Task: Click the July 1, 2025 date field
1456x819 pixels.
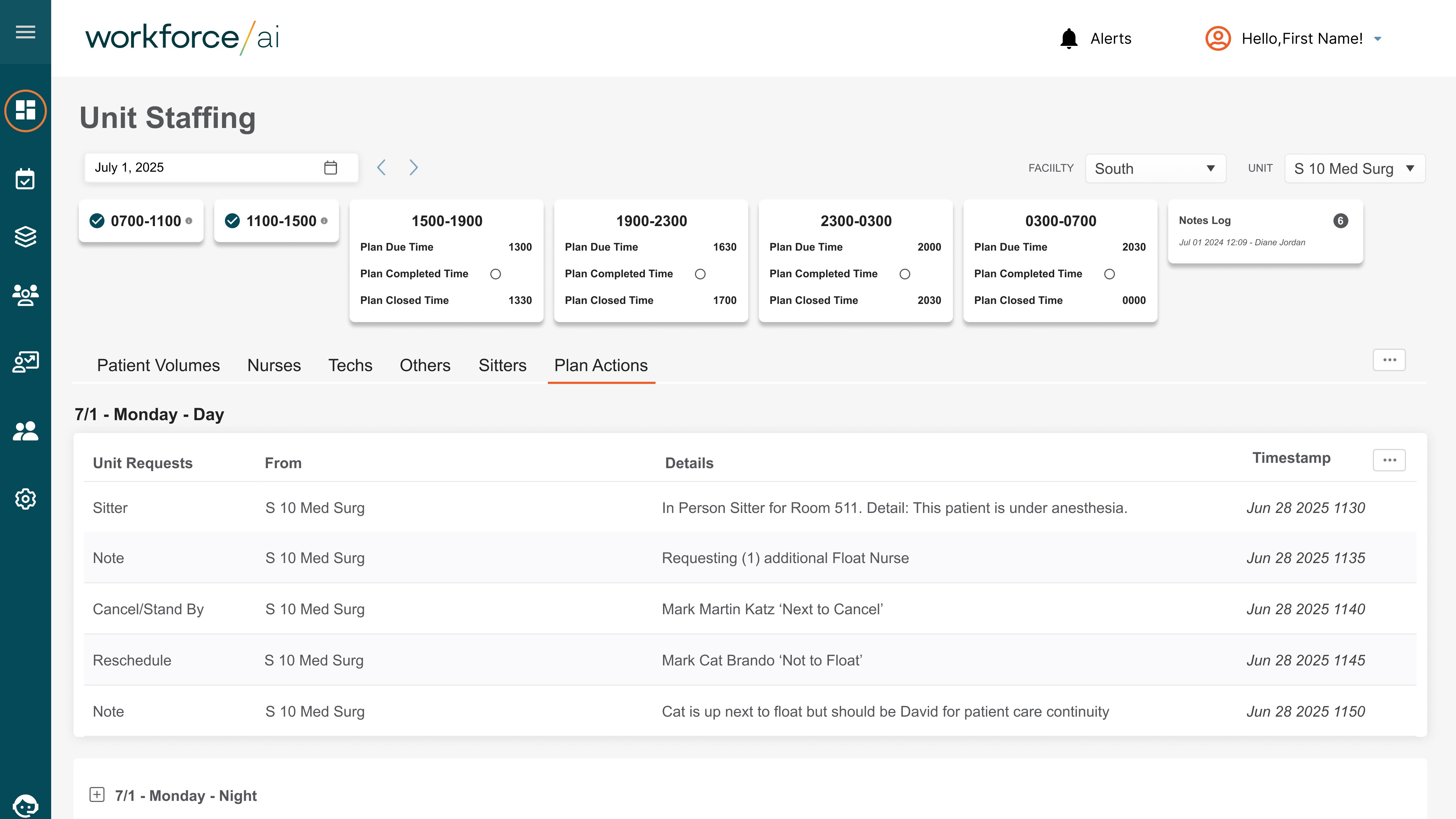Action: (204, 167)
